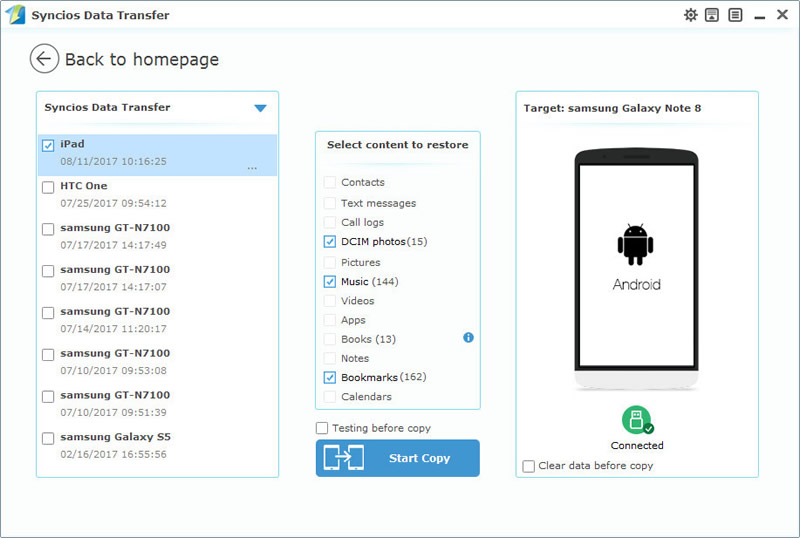800x538 pixels.
Task: Check the Pictures checkbox
Action: tap(330, 262)
